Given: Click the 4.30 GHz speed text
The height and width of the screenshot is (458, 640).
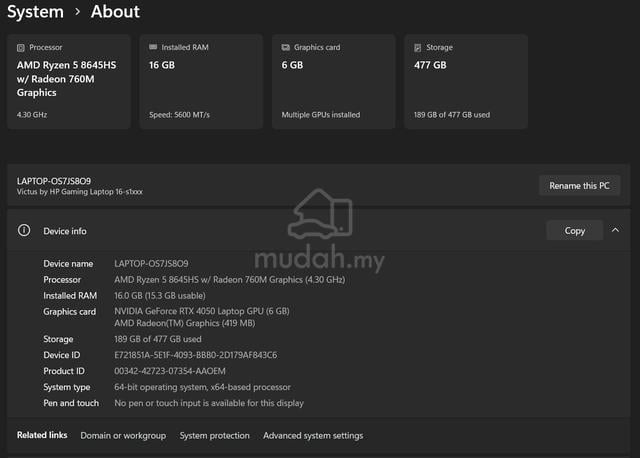Looking at the screenshot, I should [32, 115].
